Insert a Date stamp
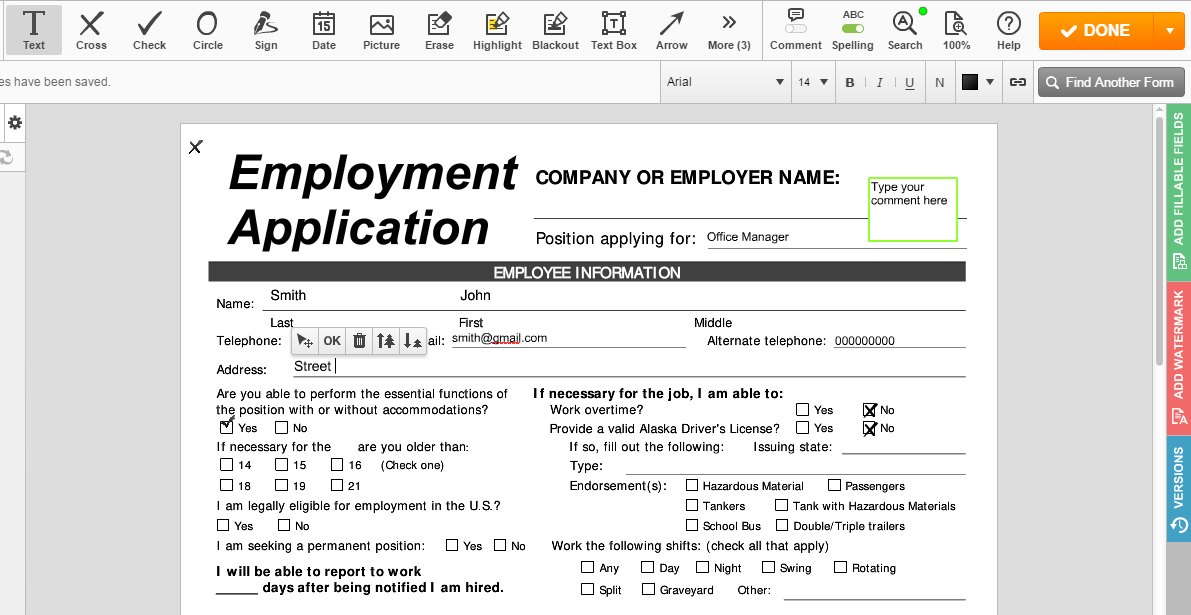 324,30
